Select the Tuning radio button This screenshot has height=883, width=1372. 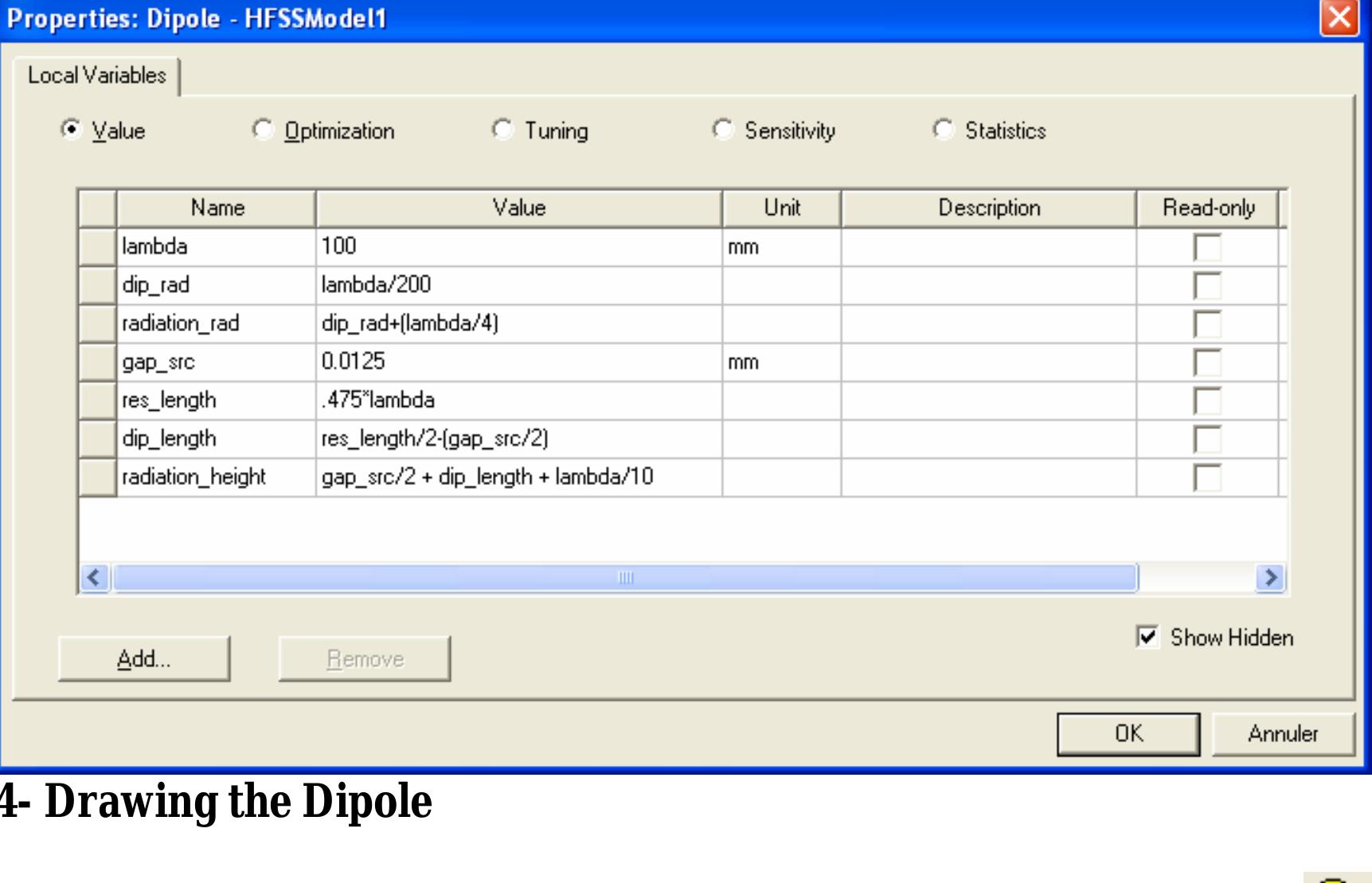[502, 130]
